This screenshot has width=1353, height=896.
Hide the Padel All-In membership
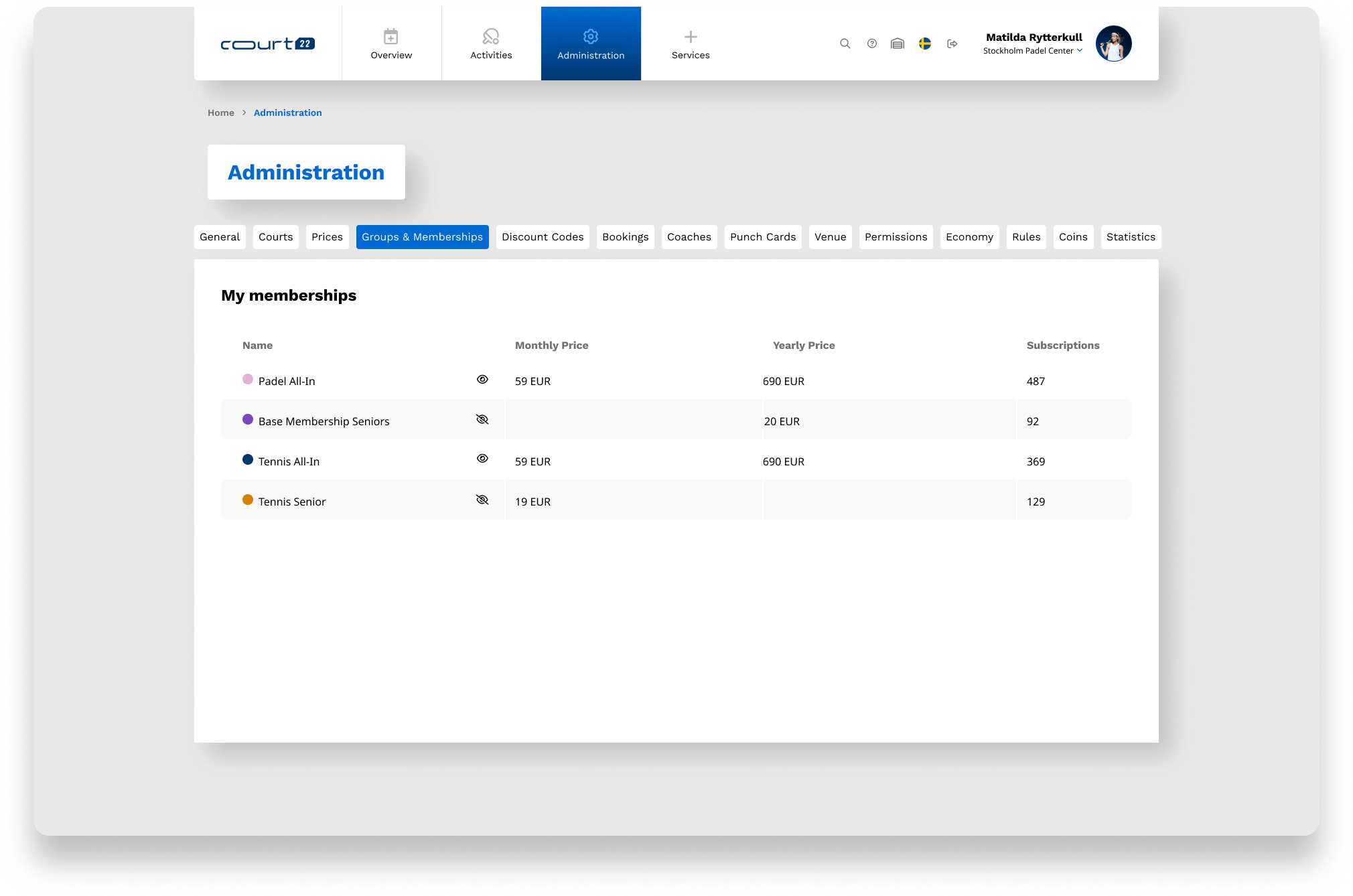(482, 380)
